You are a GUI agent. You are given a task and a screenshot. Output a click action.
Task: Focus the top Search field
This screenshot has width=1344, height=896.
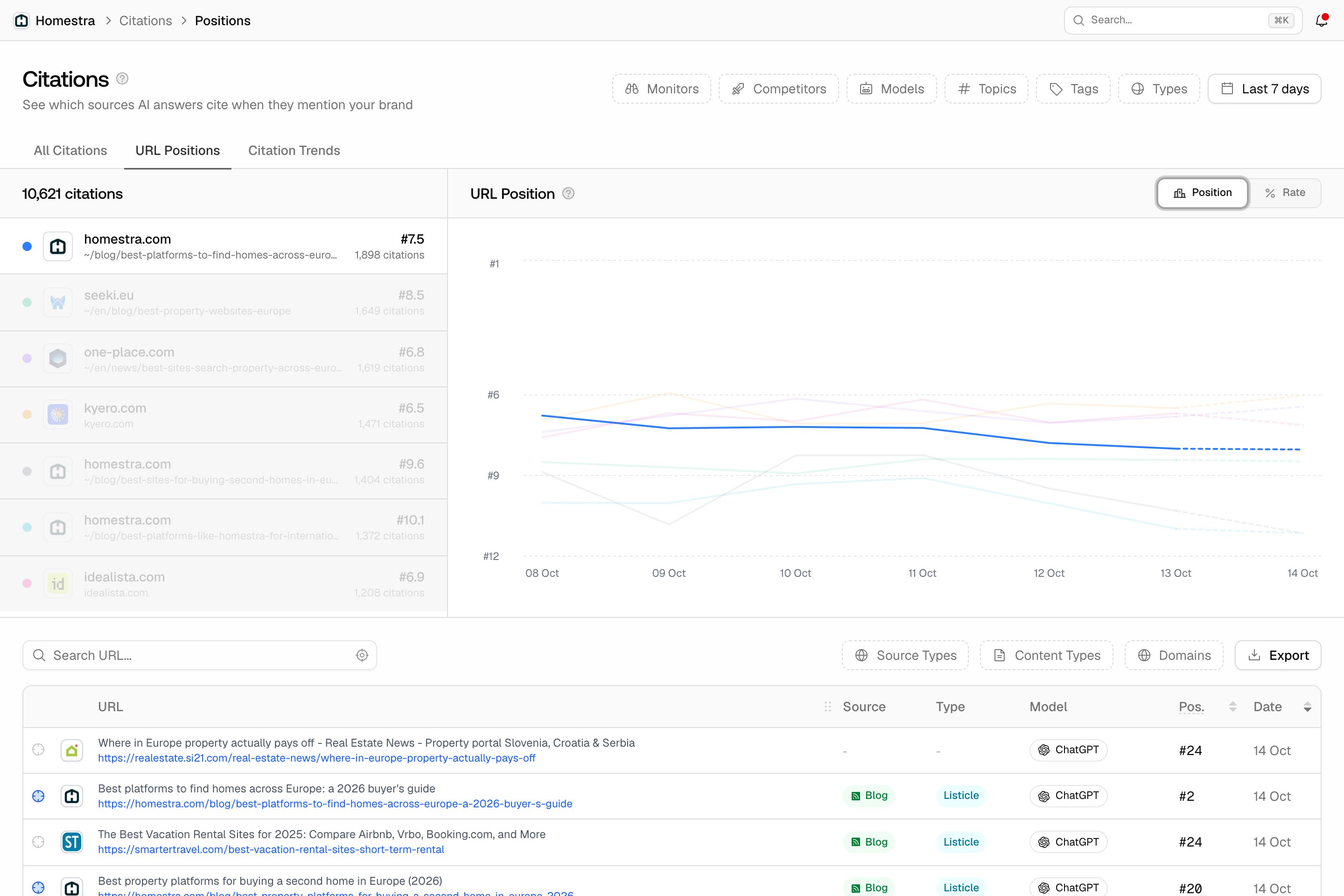tap(1183, 21)
